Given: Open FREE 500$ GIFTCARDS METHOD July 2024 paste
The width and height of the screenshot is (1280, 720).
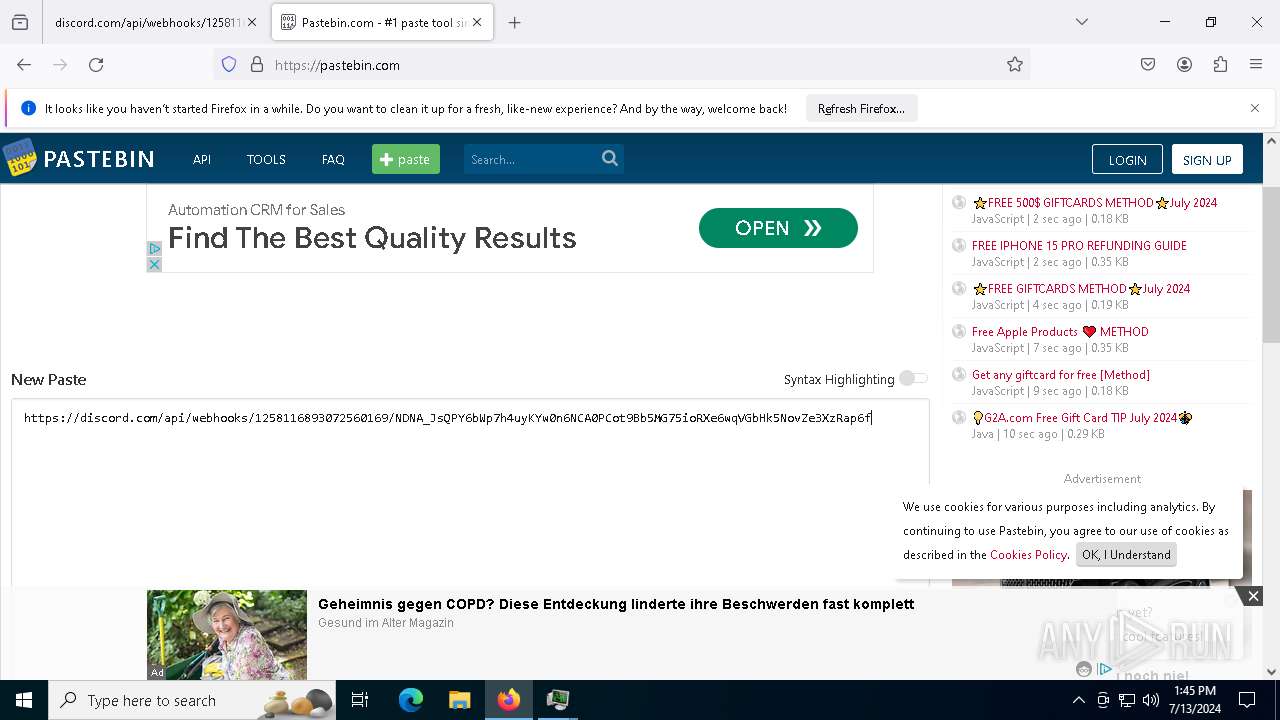Looking at the screenshot, I should tap(1095, 202).
